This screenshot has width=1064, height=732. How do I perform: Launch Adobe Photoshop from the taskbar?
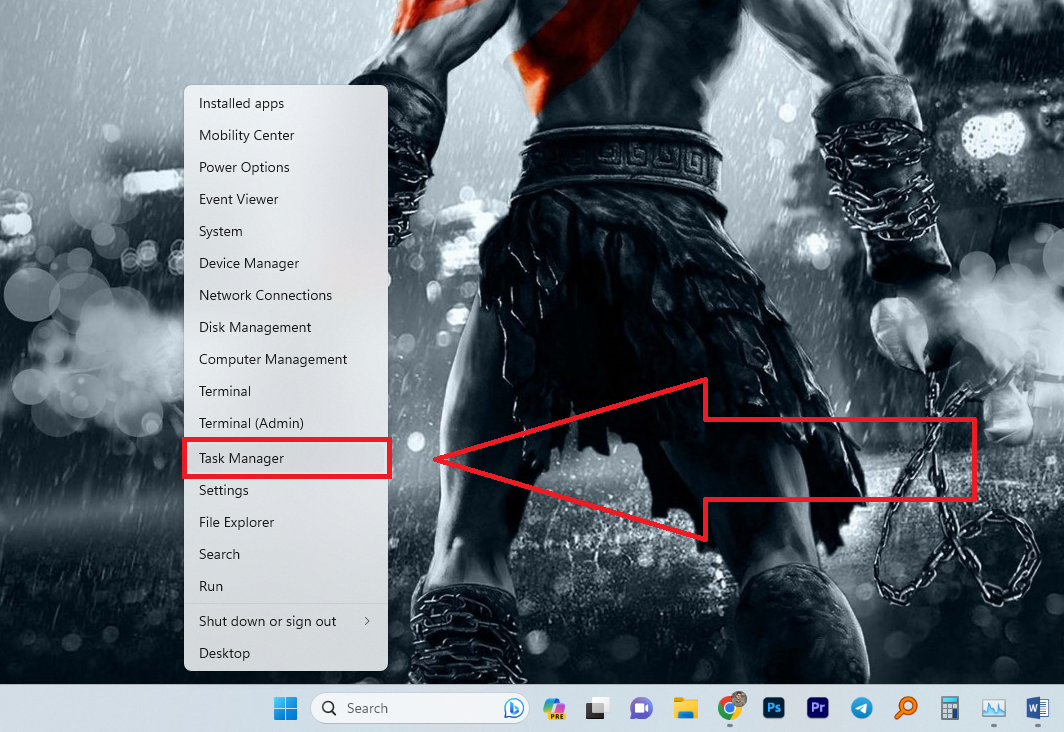click(x=774, y=708)
